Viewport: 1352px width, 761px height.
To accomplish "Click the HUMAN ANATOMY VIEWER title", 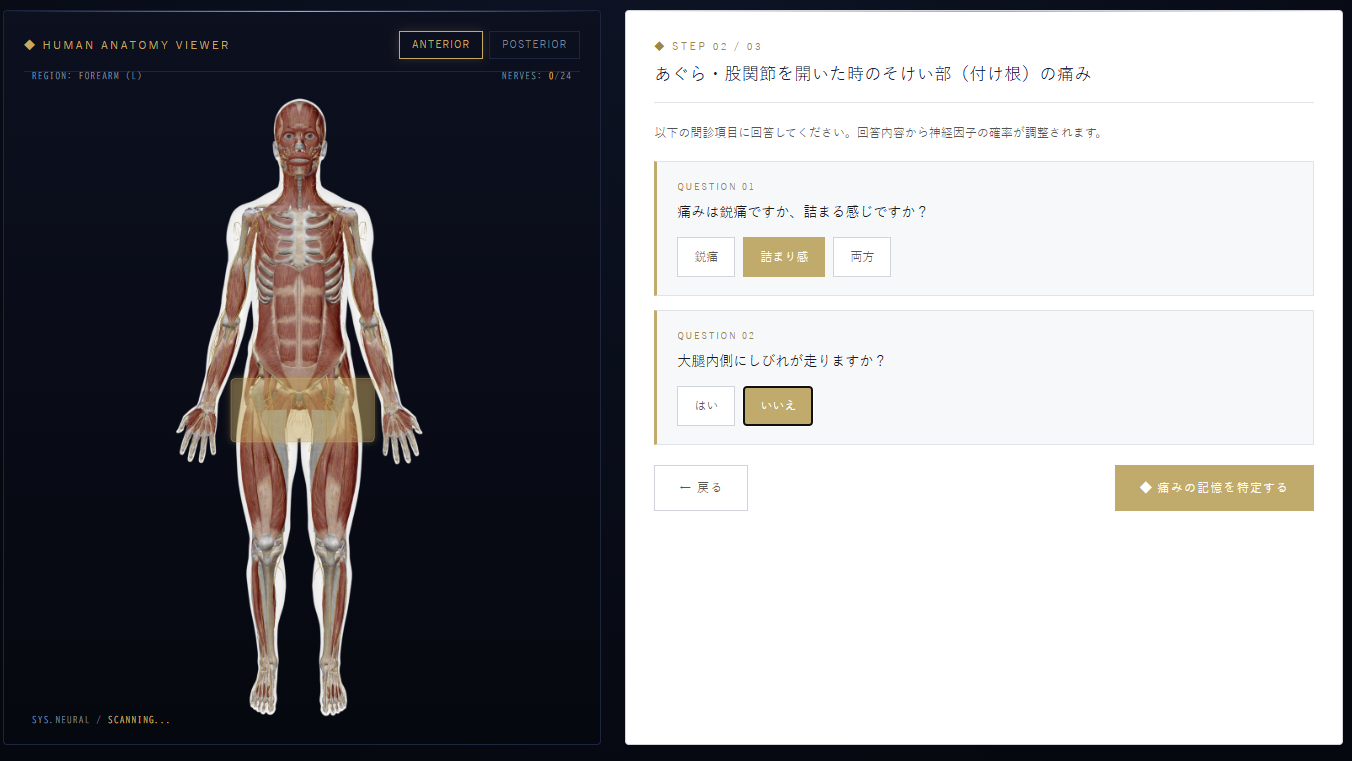I will (136, 45).
